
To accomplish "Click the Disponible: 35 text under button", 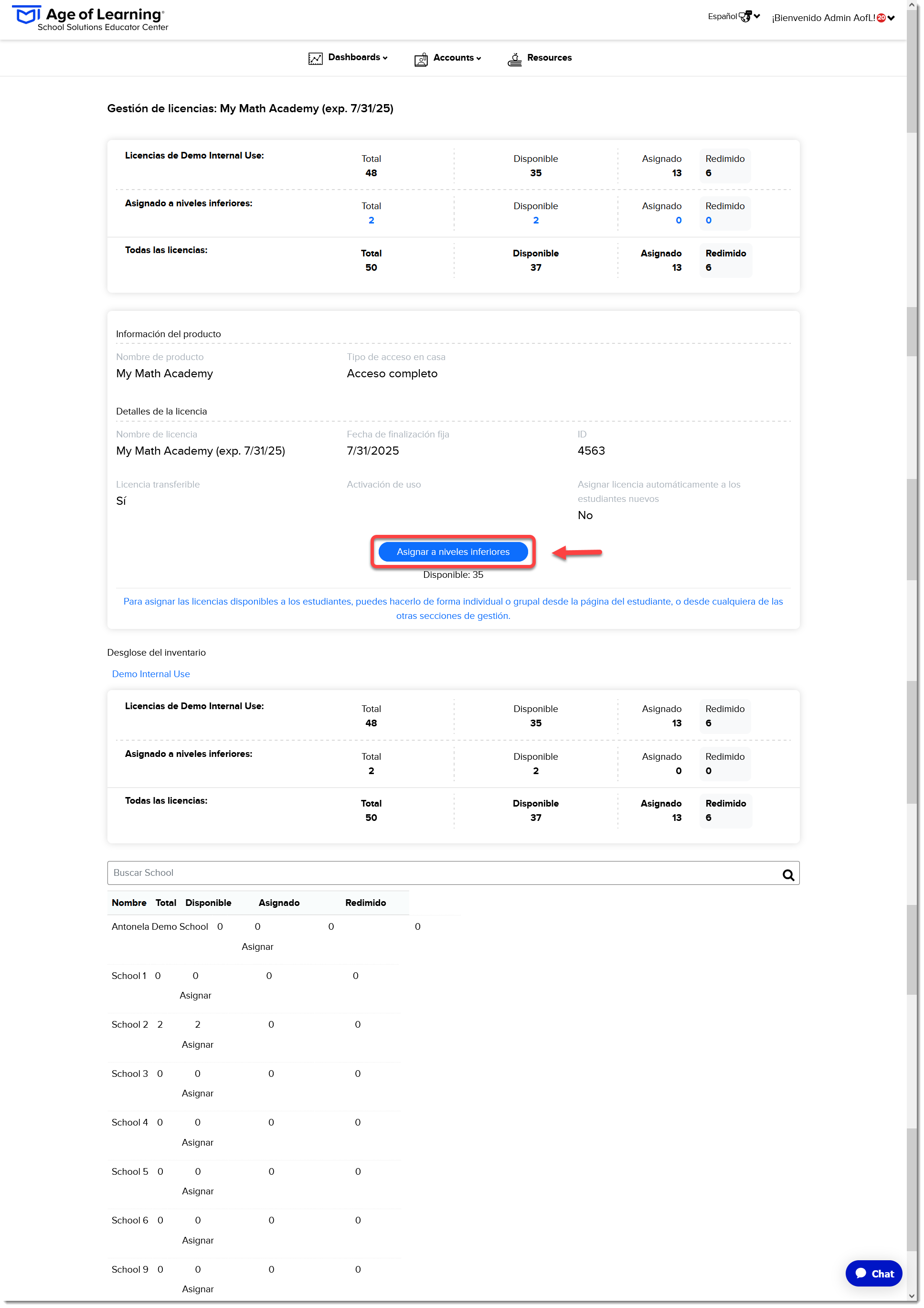I will (453, 575).
